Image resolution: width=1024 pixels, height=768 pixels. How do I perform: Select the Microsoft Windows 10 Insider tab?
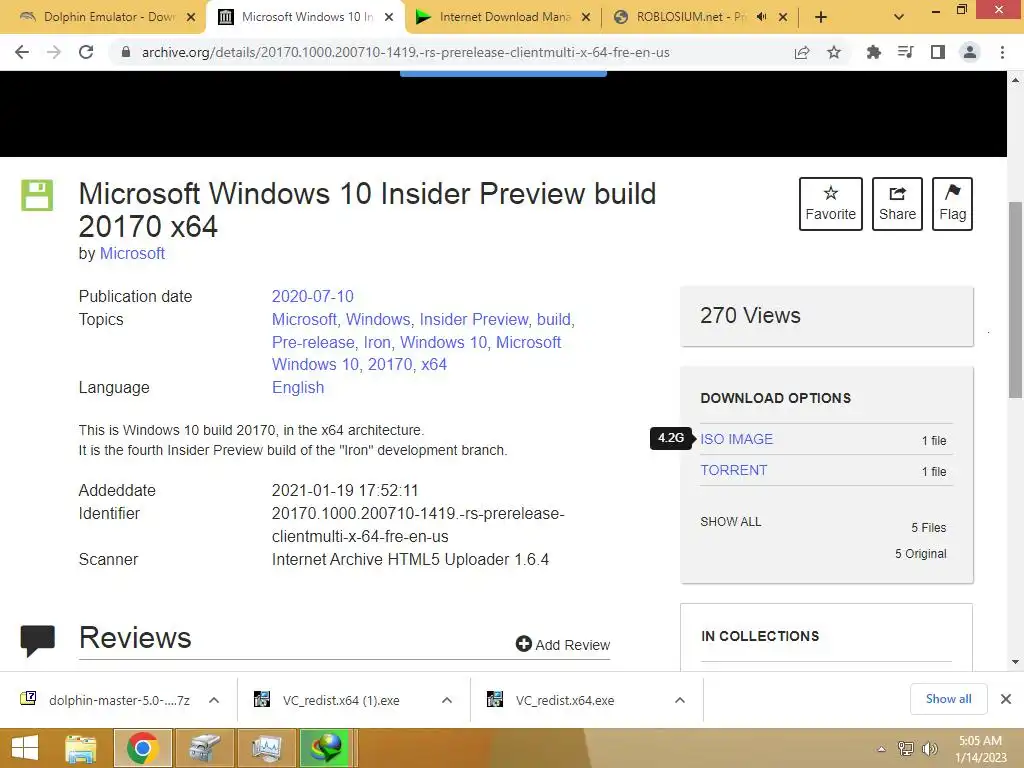coord(306,17)
